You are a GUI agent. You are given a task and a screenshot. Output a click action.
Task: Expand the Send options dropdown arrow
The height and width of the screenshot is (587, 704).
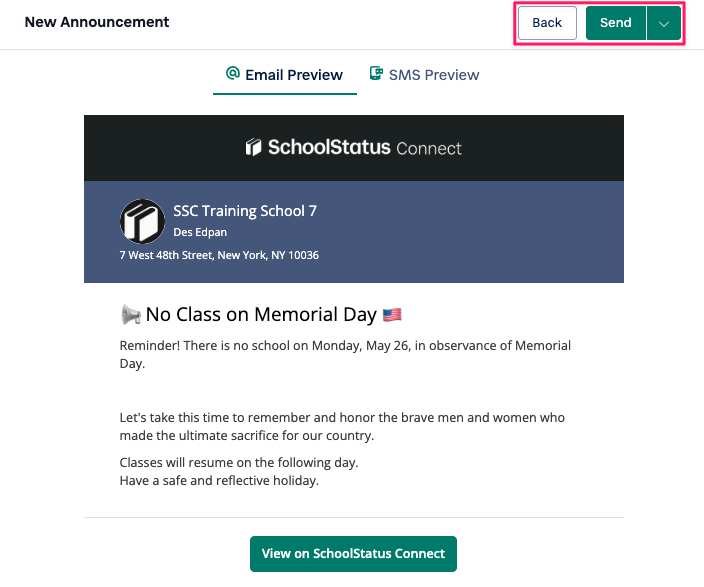coord(664,23)
